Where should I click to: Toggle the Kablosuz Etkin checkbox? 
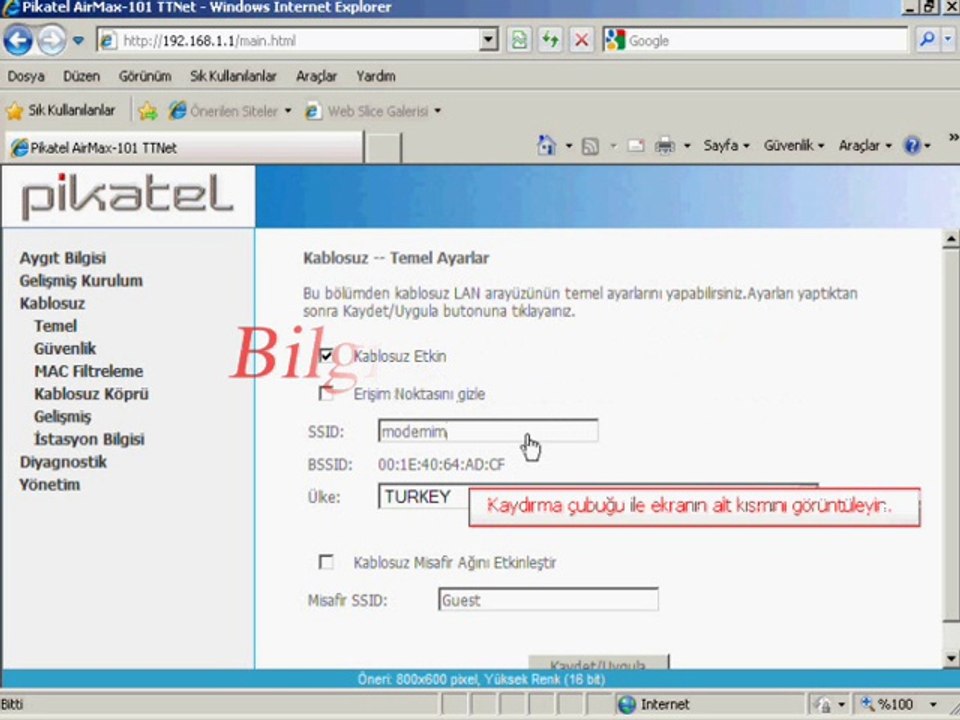326,356
